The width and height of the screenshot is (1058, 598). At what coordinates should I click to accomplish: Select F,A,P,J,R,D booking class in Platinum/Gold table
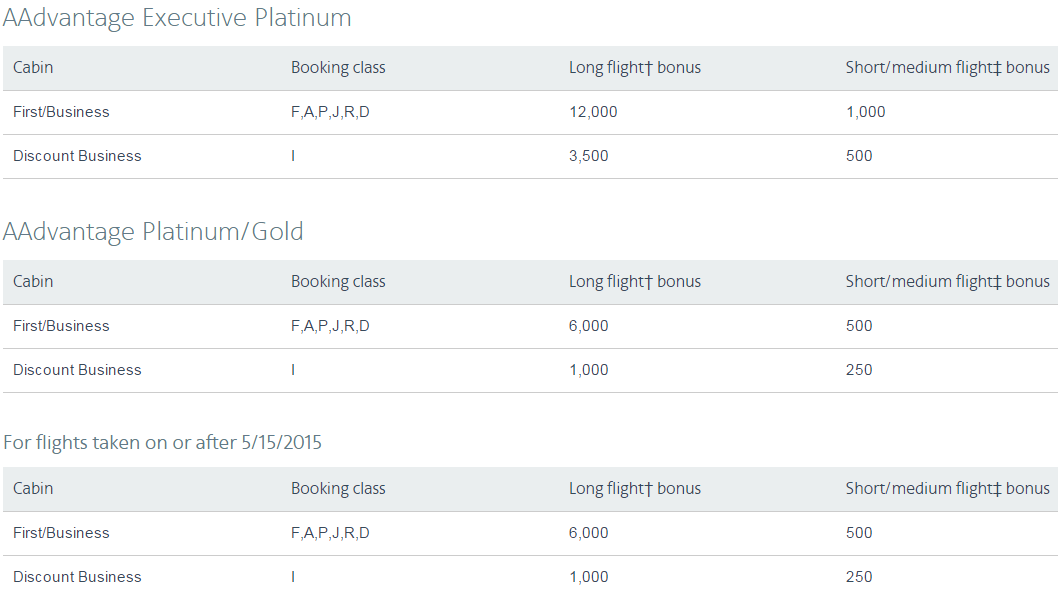(330, 326)
